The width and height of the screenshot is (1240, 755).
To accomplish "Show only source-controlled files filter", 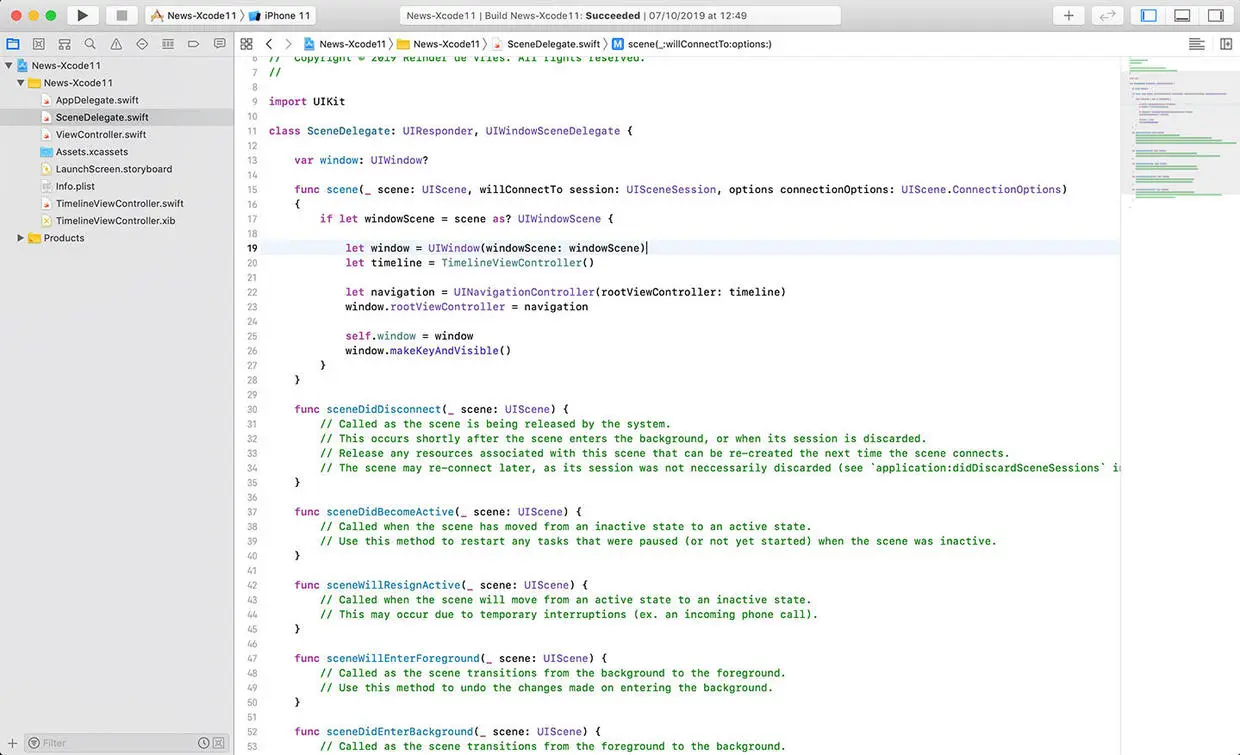I will point(219,743).
